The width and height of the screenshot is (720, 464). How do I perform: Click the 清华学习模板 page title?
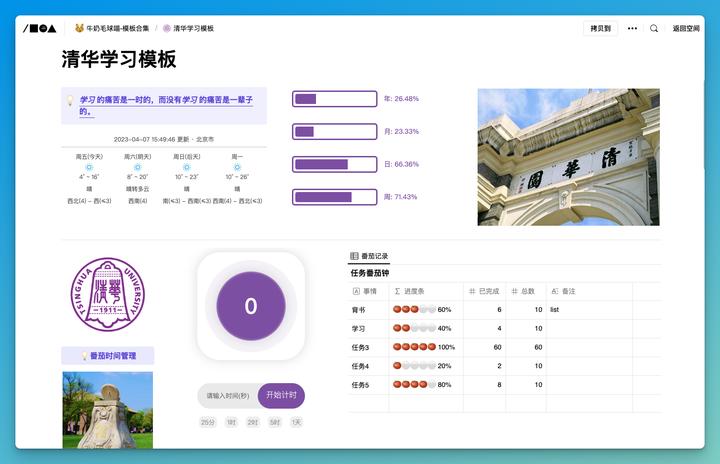pyautogui.click(x=119, y=59)
